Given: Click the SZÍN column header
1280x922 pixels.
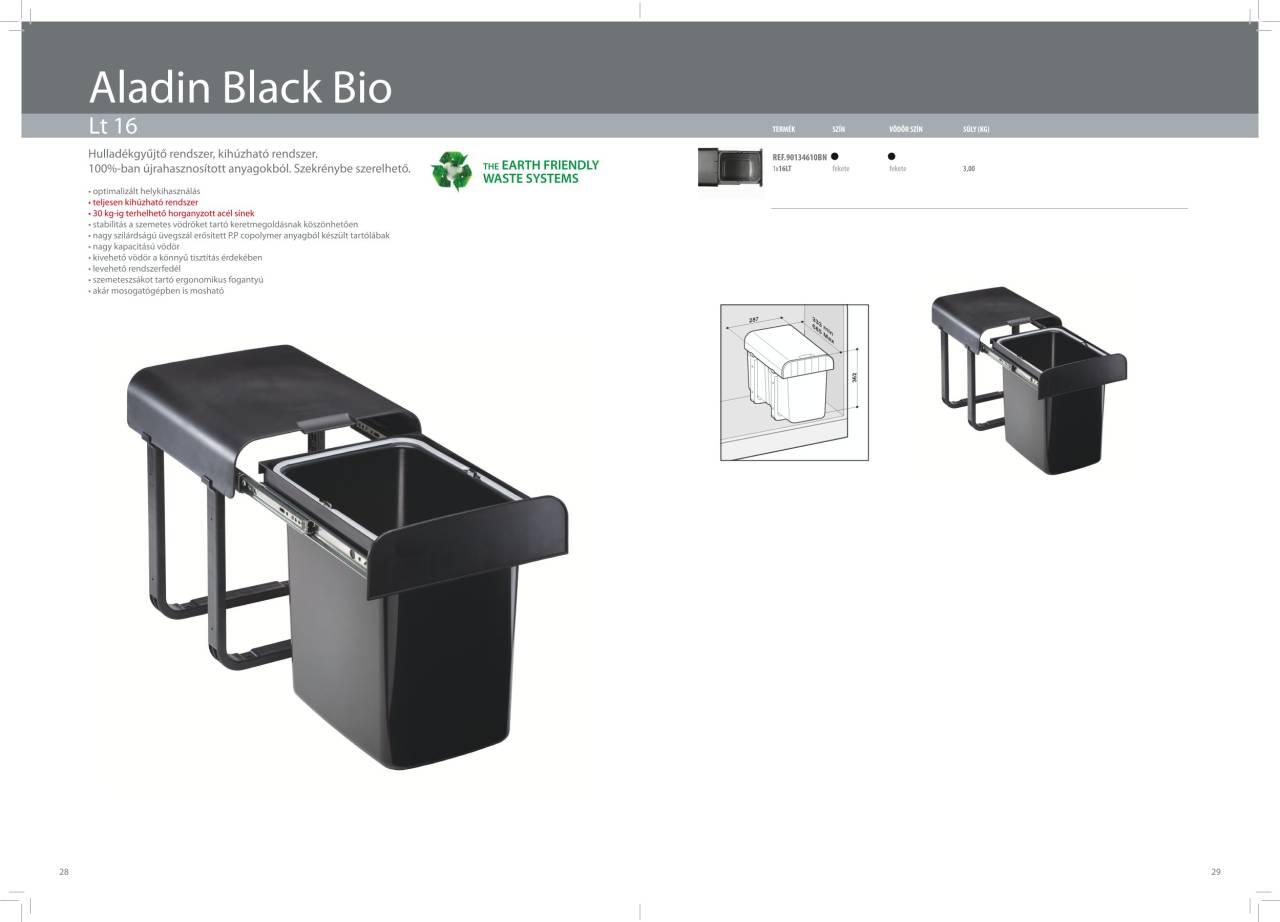Looking at the screenshot, I should [x=838, y=130].
